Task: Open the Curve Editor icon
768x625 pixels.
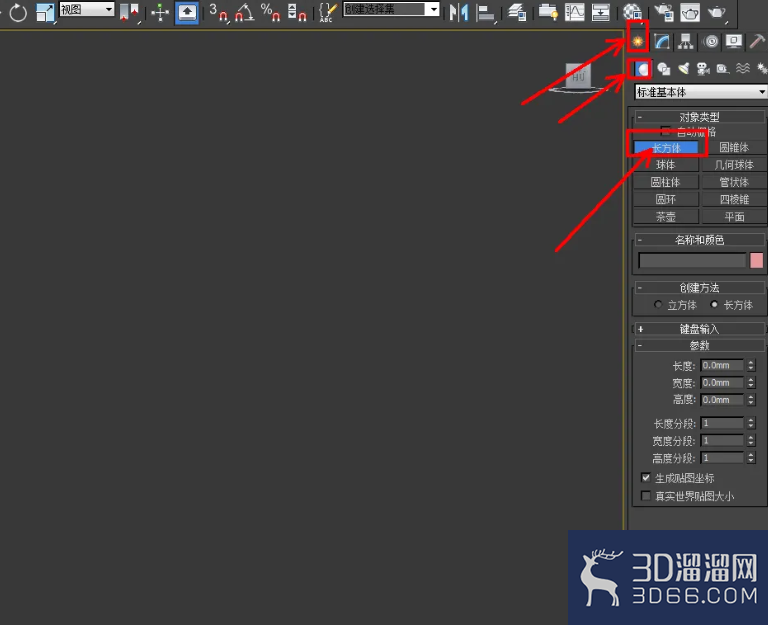Action: 575,12
